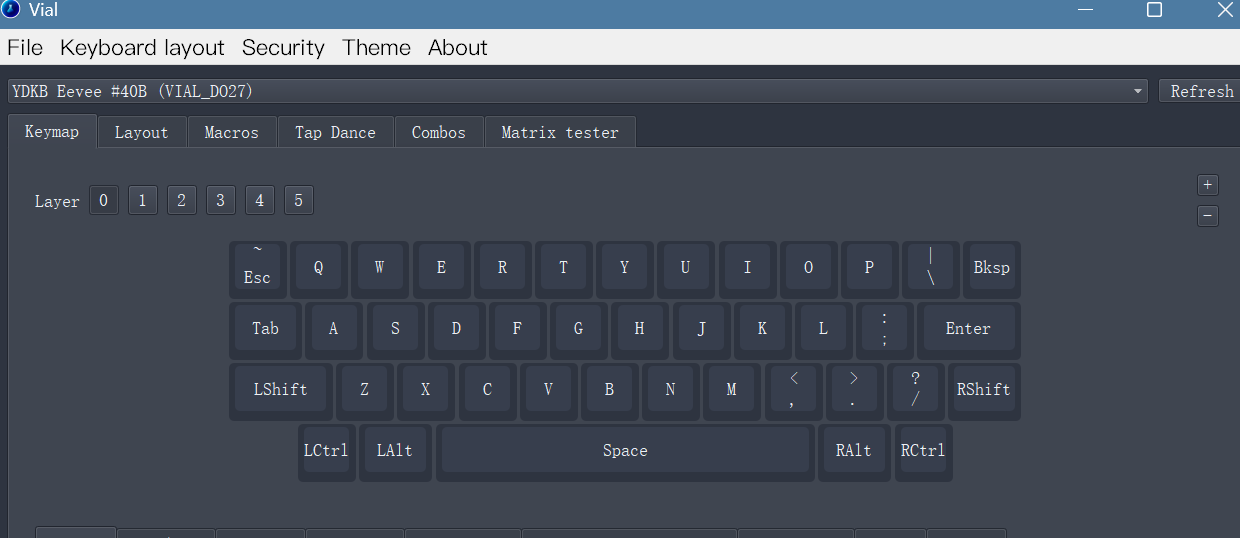Zoom out keymap with minus button
Screen dimensions: 1240x538
click(1208, 215)
